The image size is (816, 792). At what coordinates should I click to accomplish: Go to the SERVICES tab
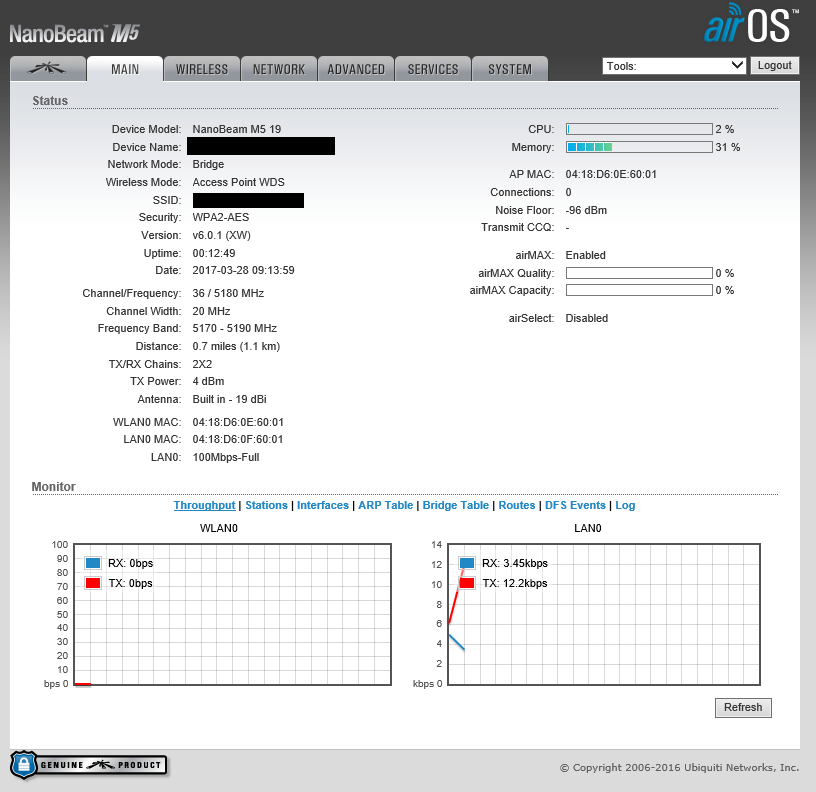click(433, 69)
